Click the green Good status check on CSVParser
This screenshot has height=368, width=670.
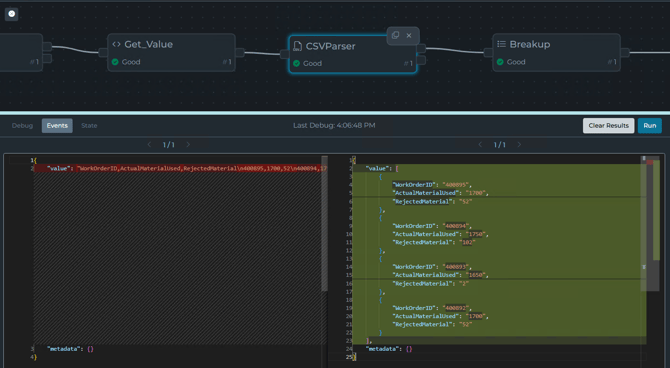coord(297,63)
